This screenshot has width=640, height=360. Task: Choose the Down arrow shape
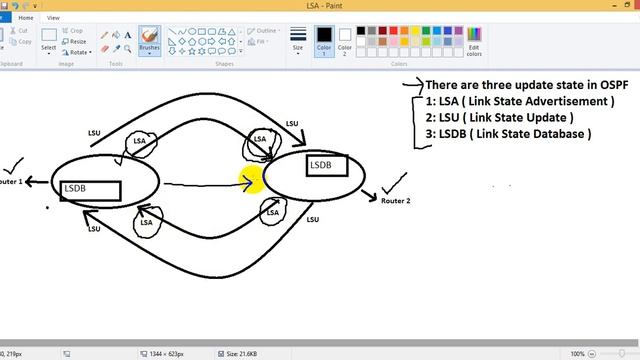coord(172,51)
